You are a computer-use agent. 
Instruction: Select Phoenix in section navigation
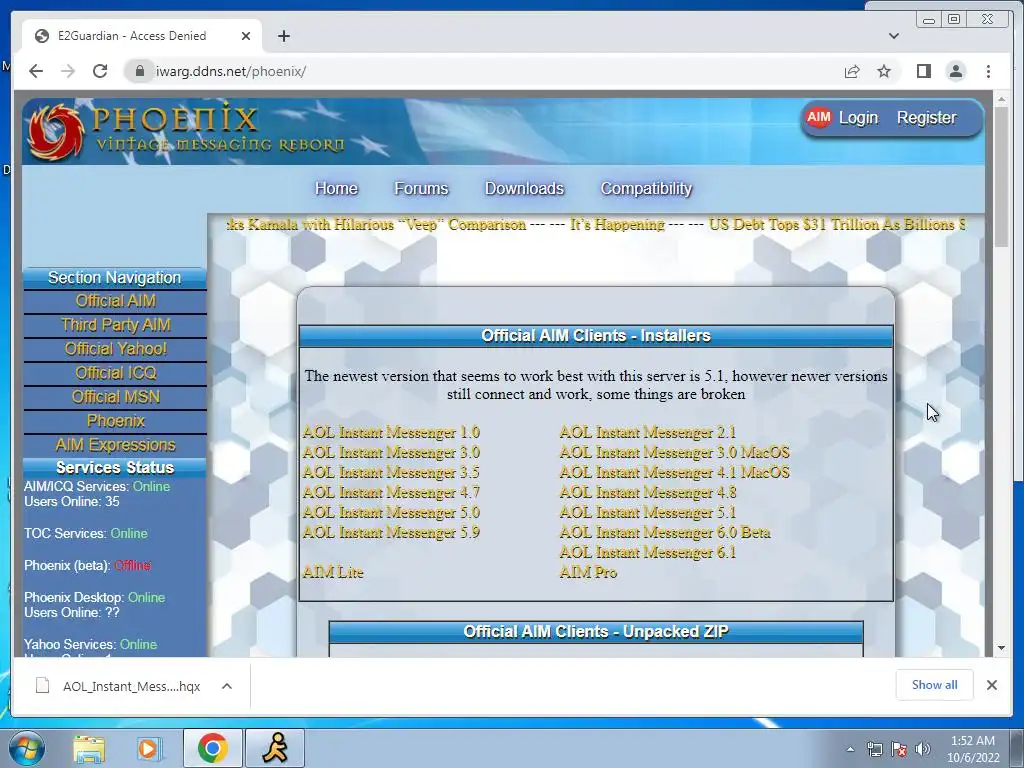pyautogui.click(x=116, y=421)
